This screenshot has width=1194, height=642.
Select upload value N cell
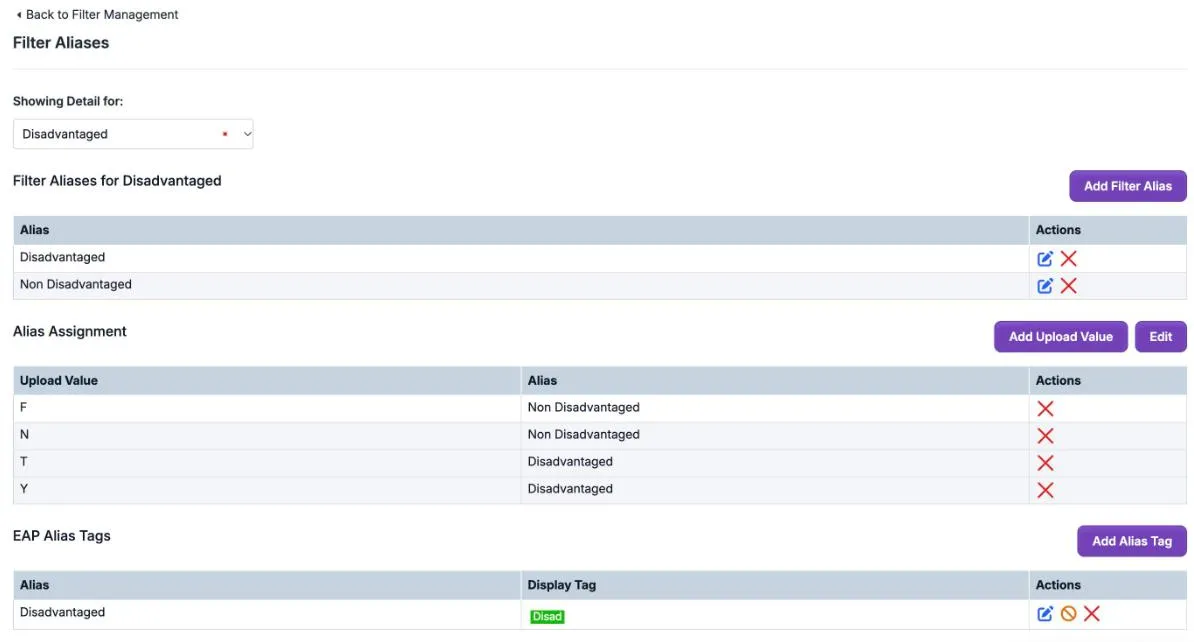(x=267, y=435)
